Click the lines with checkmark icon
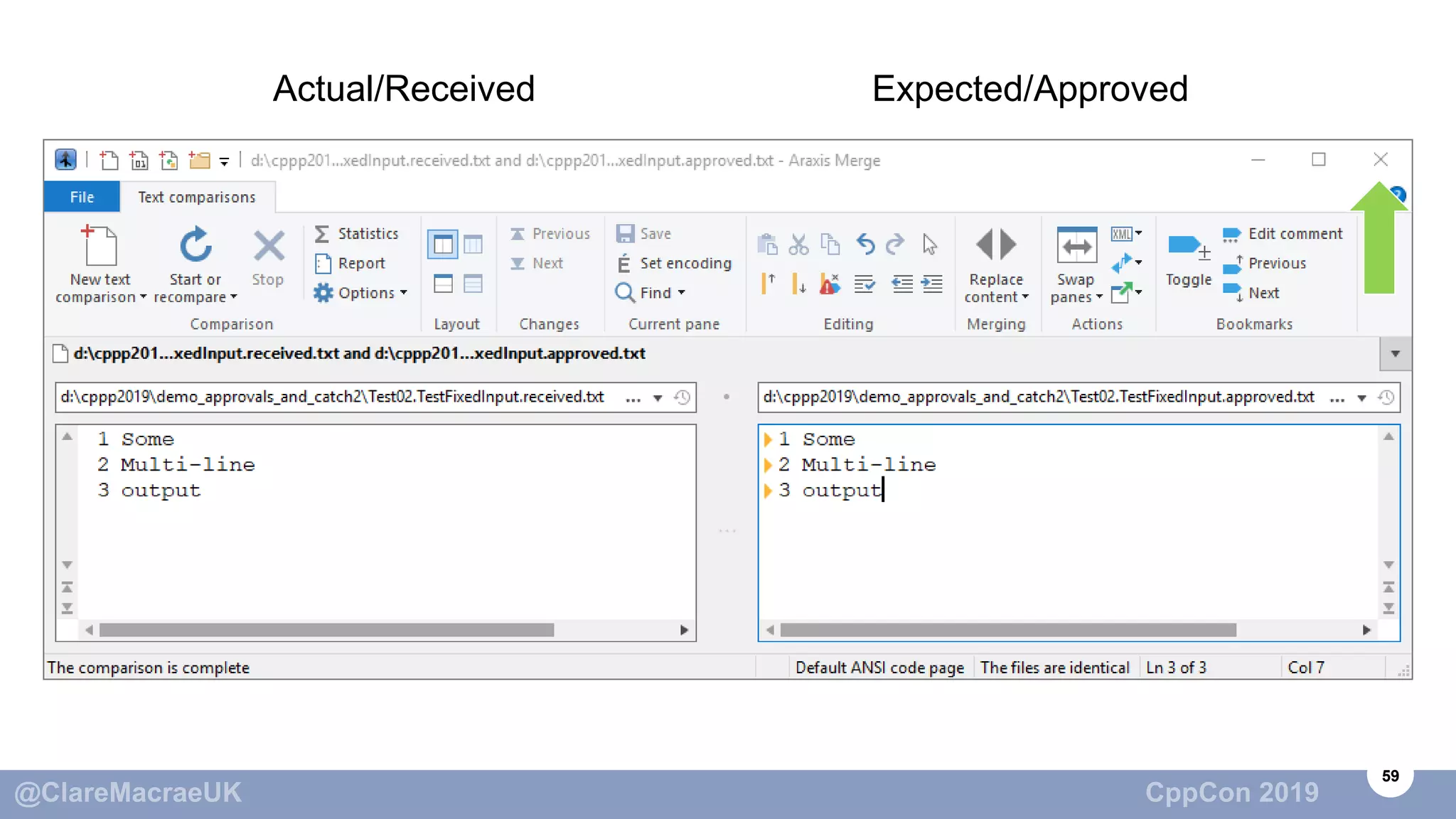 pos(864,284)
